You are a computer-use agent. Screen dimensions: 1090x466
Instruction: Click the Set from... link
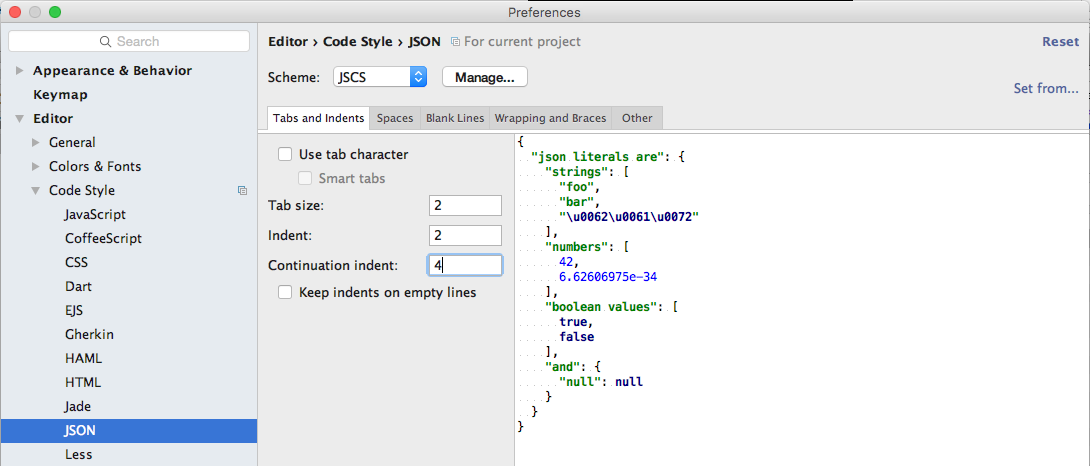tap(1045, 88)
